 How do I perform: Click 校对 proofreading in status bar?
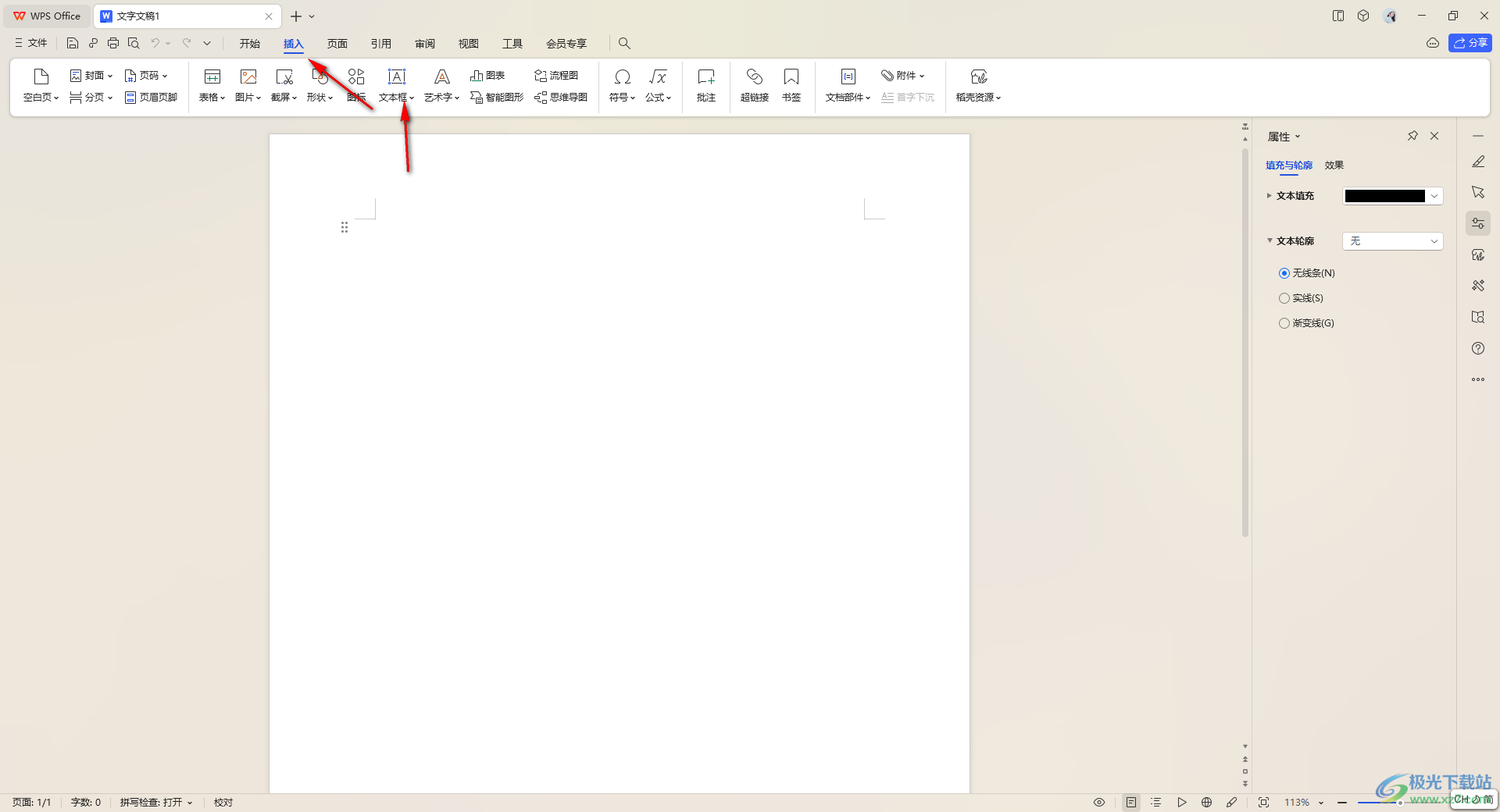click(x=223, y=802)
